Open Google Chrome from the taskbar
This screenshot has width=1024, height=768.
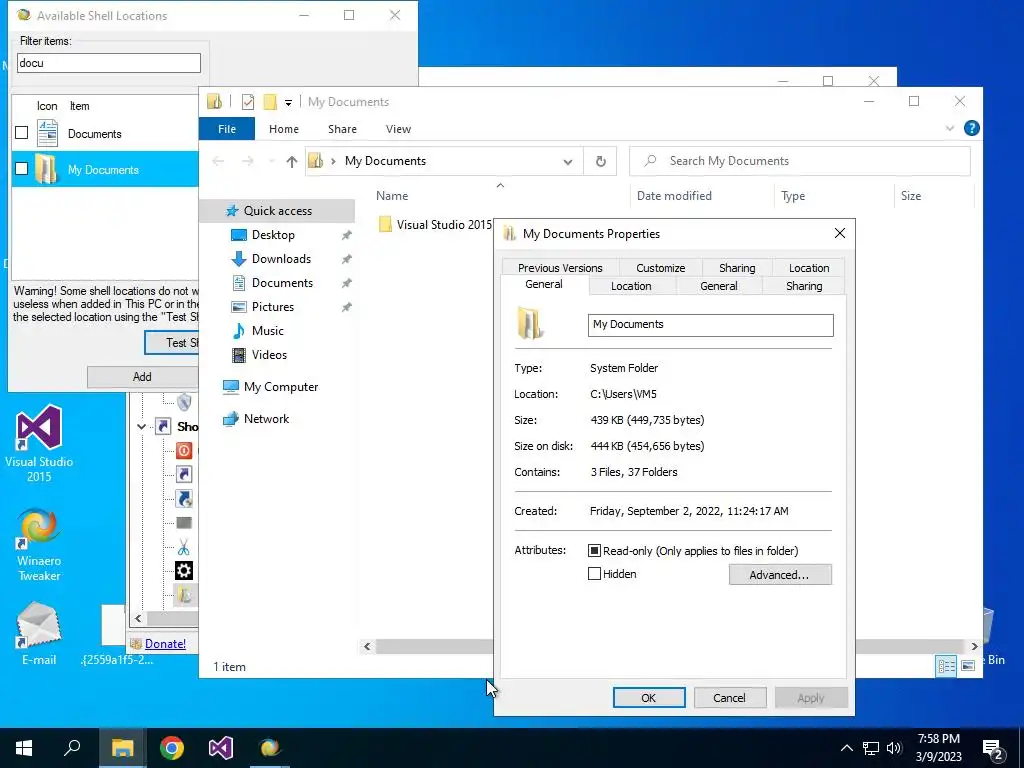coord(172,748)
